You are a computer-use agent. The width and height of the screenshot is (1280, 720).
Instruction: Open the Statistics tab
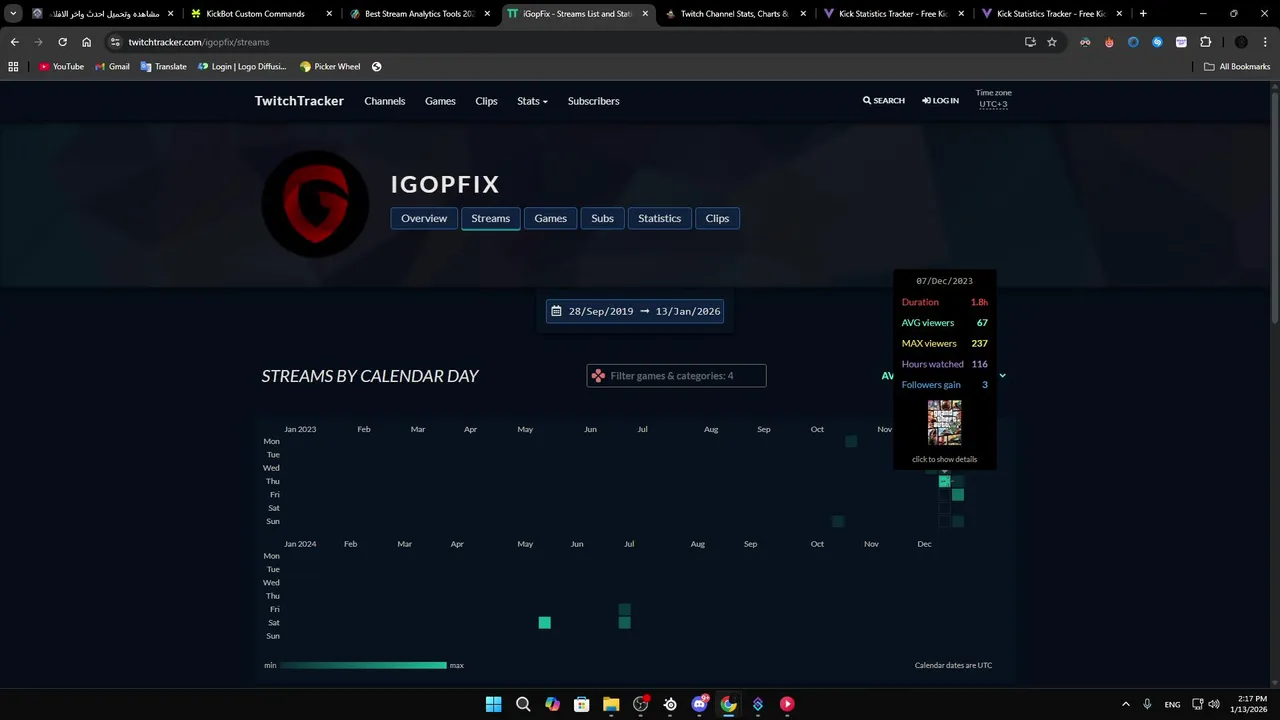tap(659, 218)
